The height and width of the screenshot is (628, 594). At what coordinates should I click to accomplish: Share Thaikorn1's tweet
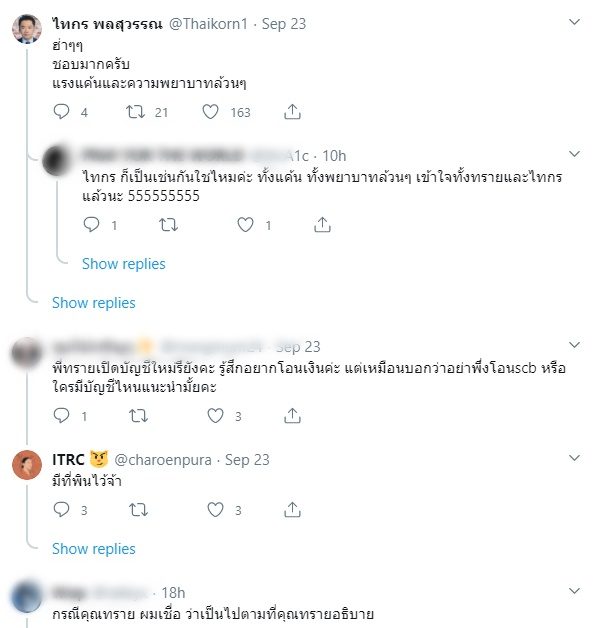click(292, 112)
